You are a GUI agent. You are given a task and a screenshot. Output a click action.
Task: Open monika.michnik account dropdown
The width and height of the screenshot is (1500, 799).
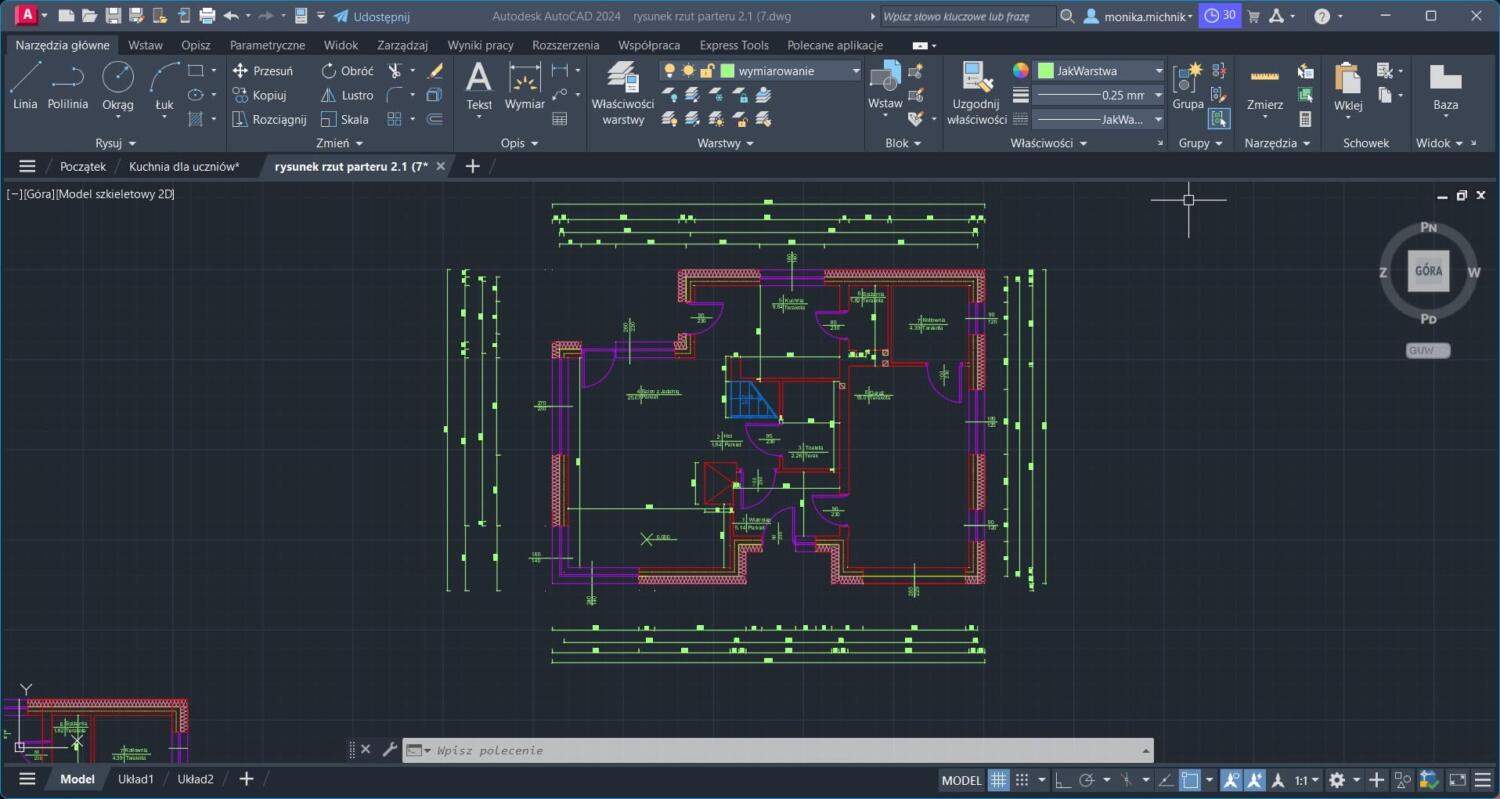click(1139, 16)
